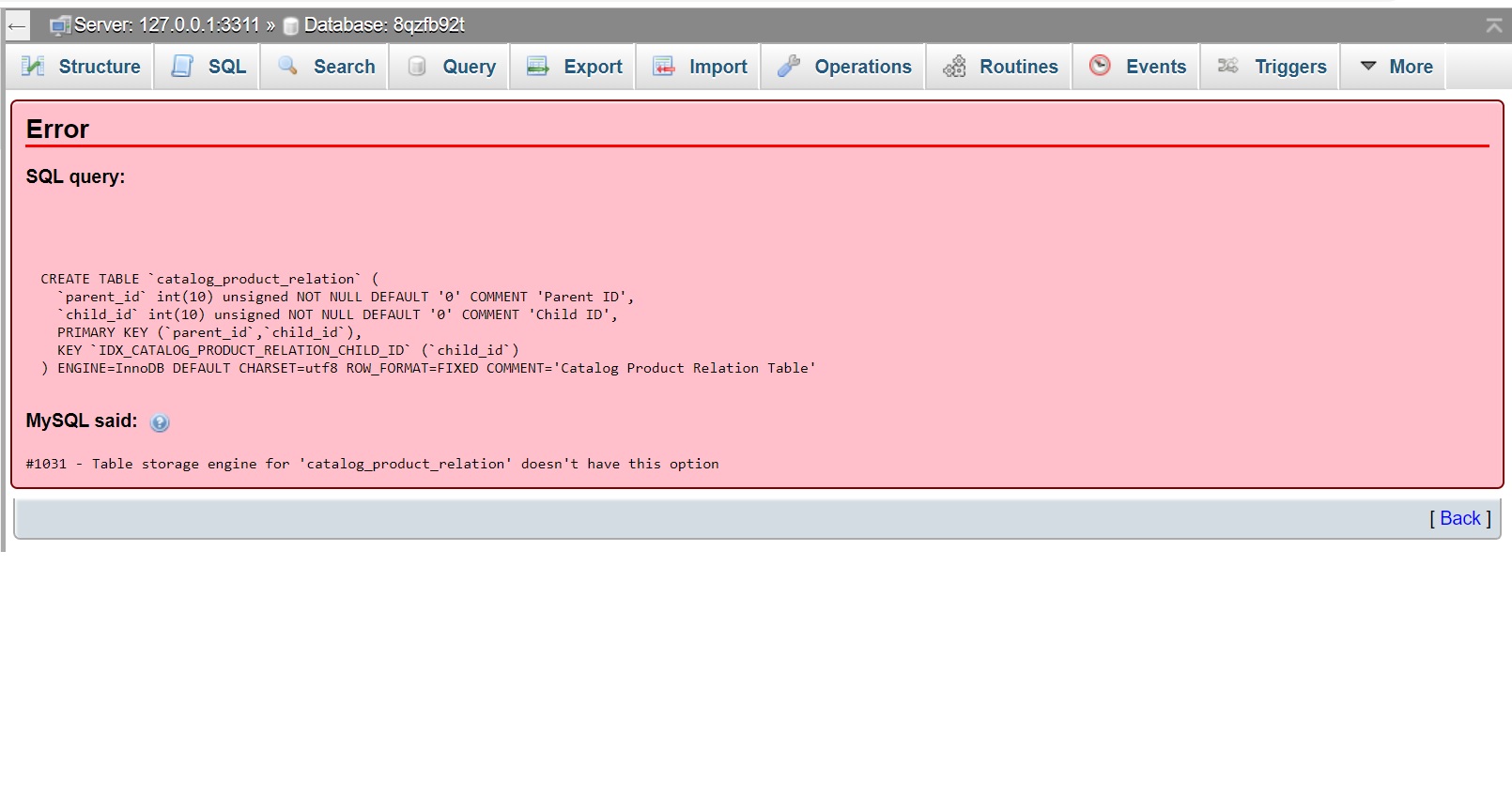Click the left arrow navigation panel toggle
Image resolution: width=1512 pixels, height=811 pixels.
tap(17, 25)
